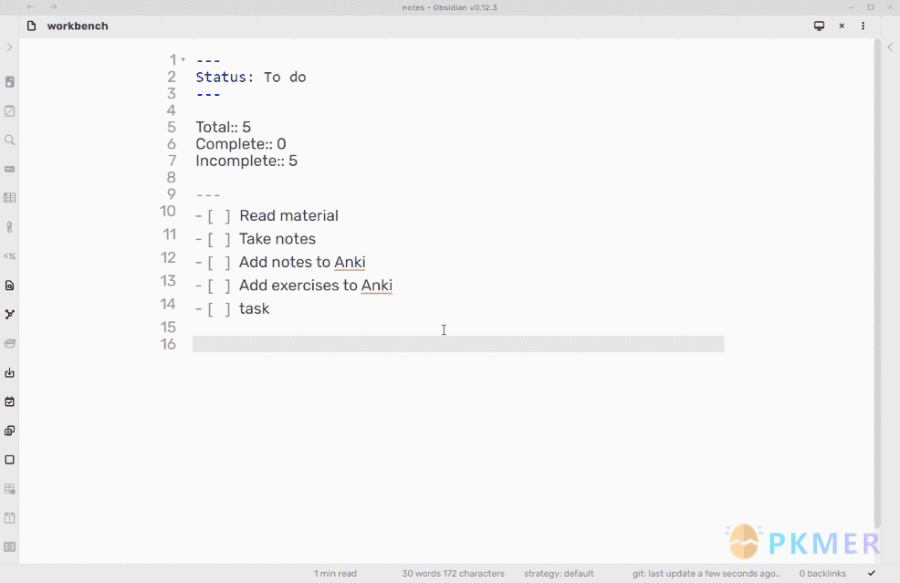
Task: Open graph view from the ribbon
Action: 10,314
